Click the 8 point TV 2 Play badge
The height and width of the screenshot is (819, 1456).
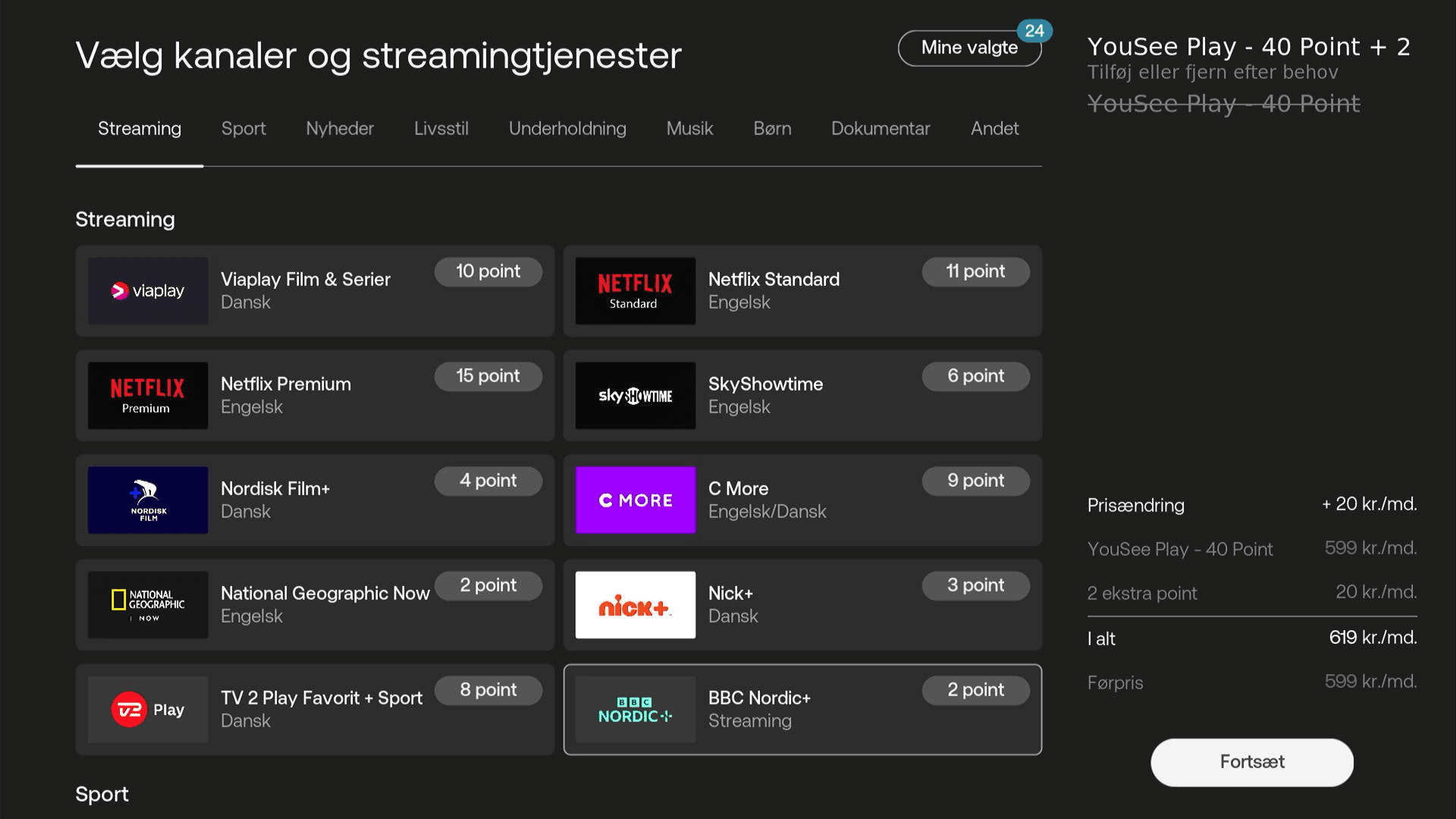488,690
